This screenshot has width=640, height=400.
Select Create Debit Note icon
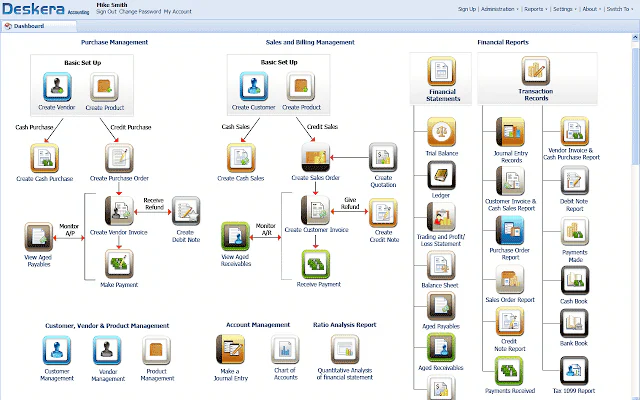pyautogui.click(x=186, y=211)
